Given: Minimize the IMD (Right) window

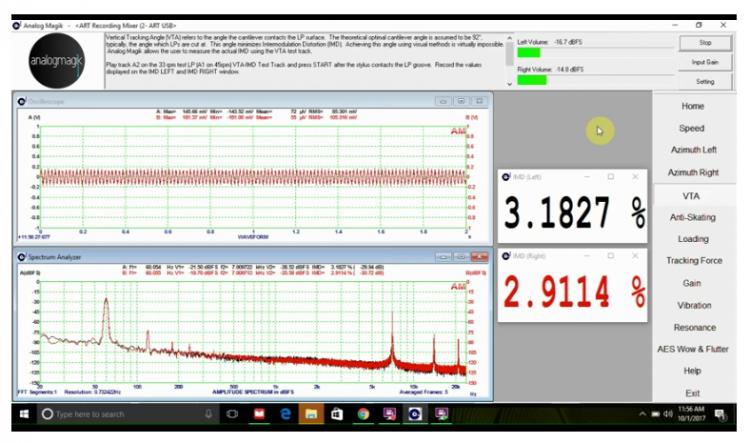Looking at the screenshot, I should pos(587,256).
